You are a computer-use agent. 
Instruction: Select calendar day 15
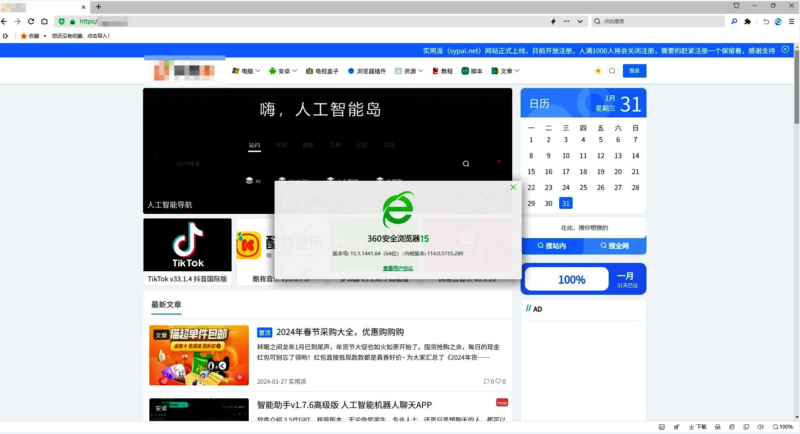coord(531,172)
